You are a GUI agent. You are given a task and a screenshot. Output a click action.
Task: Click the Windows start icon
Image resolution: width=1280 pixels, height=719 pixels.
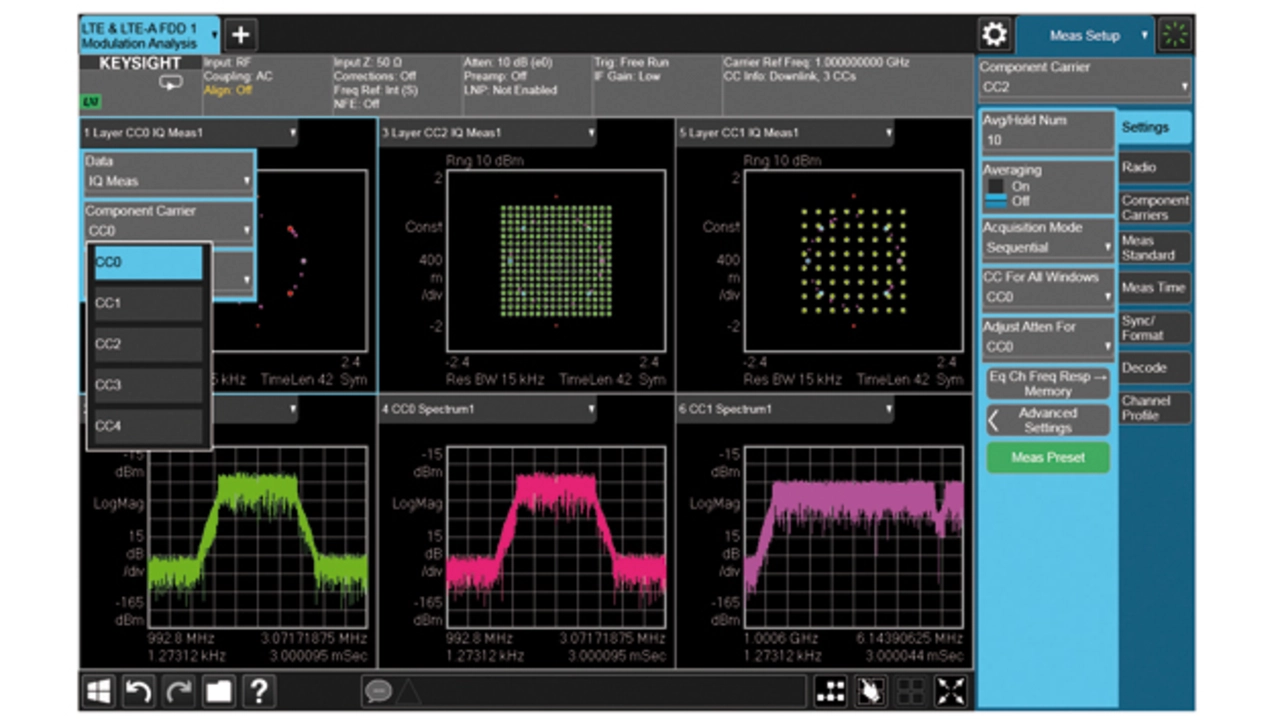[98, 691]
